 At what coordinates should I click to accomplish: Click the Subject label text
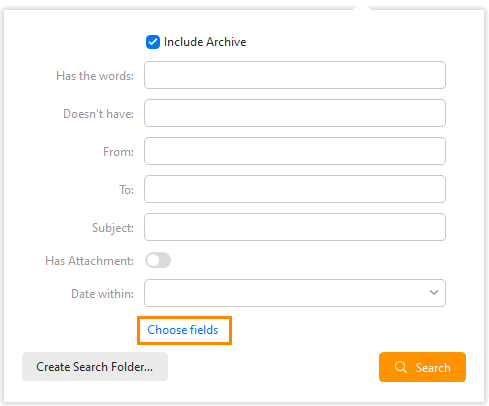[x=113, y=228]
